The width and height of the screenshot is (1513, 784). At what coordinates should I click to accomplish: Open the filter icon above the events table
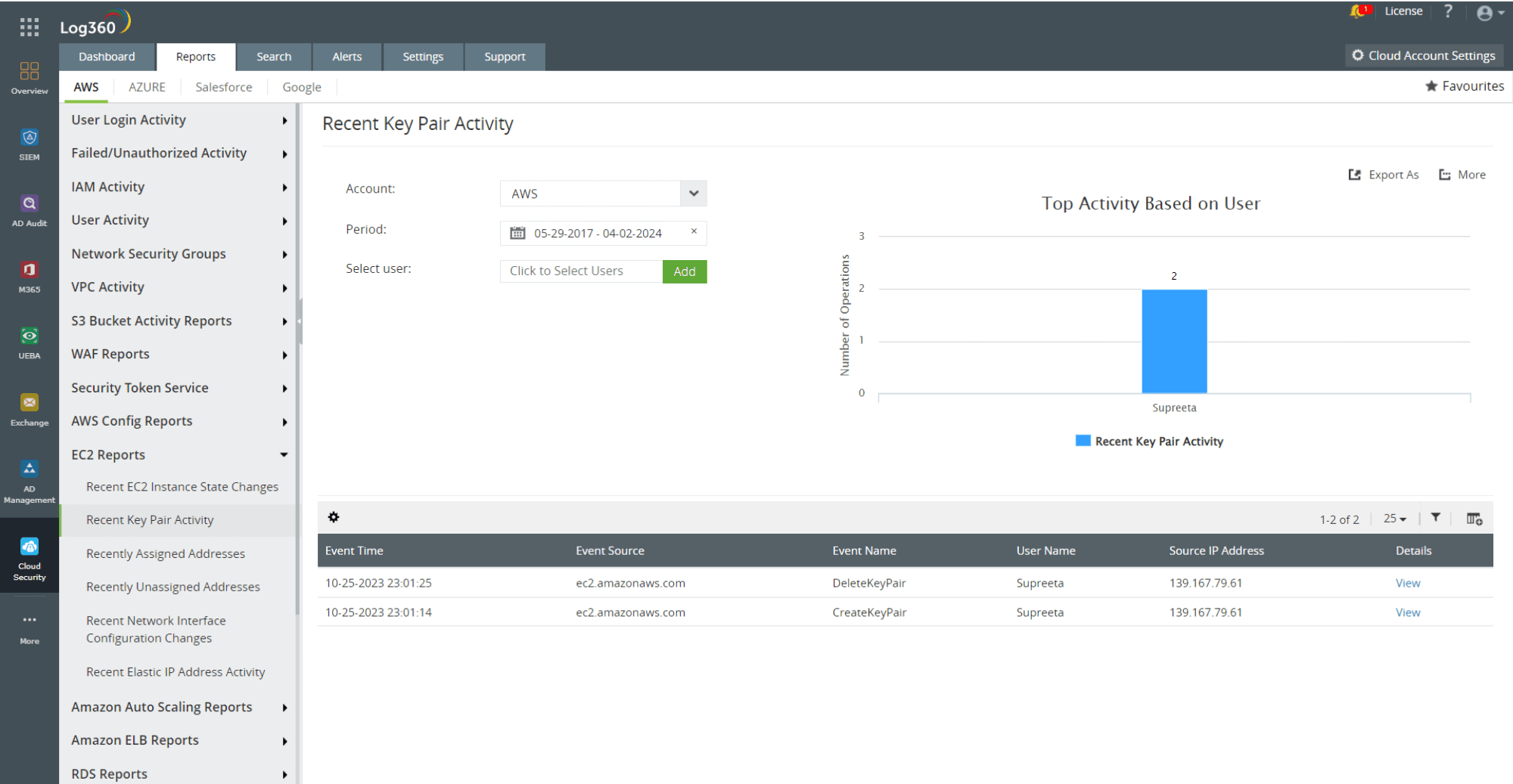click(x=1436, y=518)
